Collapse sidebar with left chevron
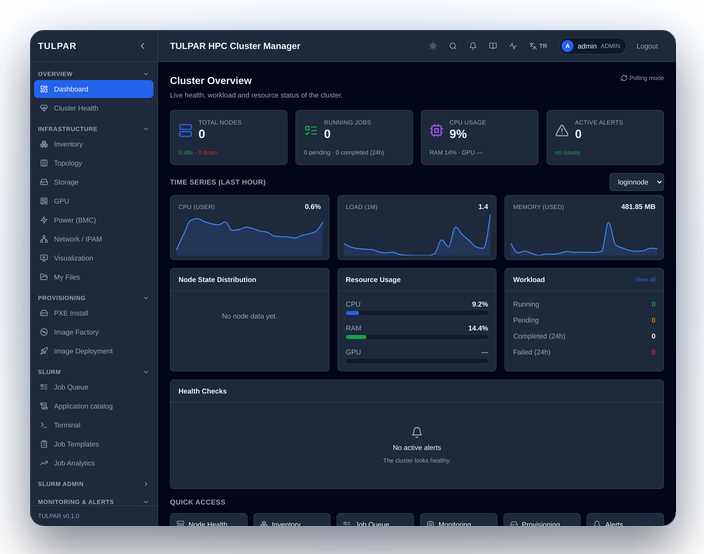This screenshot has width=704, height=554. tap(142, 46)
